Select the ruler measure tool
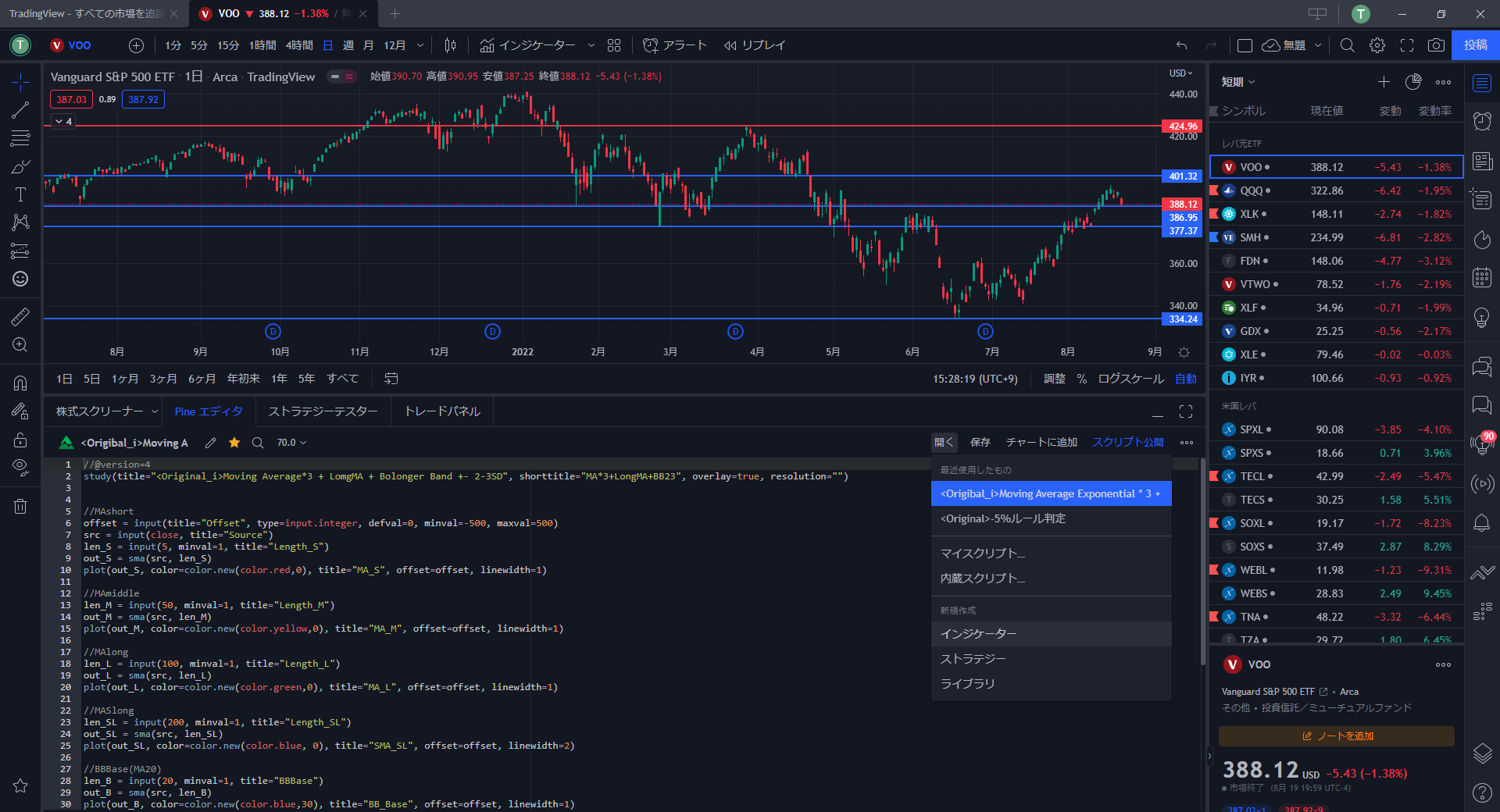The height and width of the screenshot is (812, 1500). [x=20, y=316]
